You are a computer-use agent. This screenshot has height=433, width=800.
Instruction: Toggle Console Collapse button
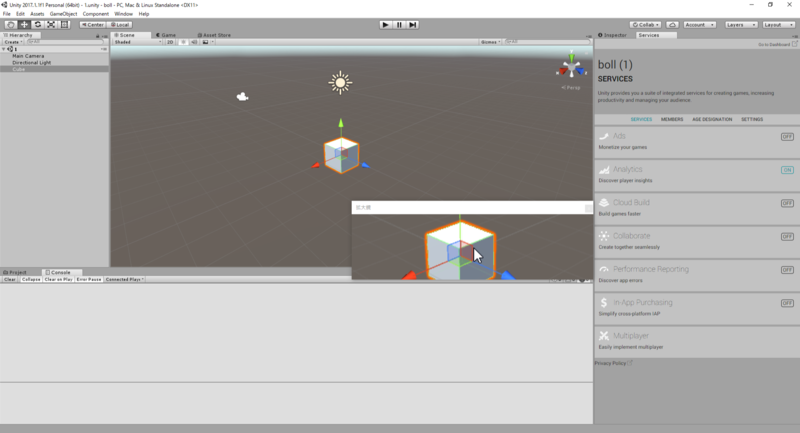point(31,279)
